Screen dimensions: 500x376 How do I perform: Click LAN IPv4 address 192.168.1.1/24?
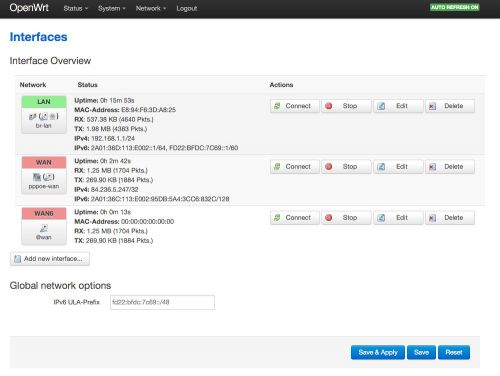point(113,138)
